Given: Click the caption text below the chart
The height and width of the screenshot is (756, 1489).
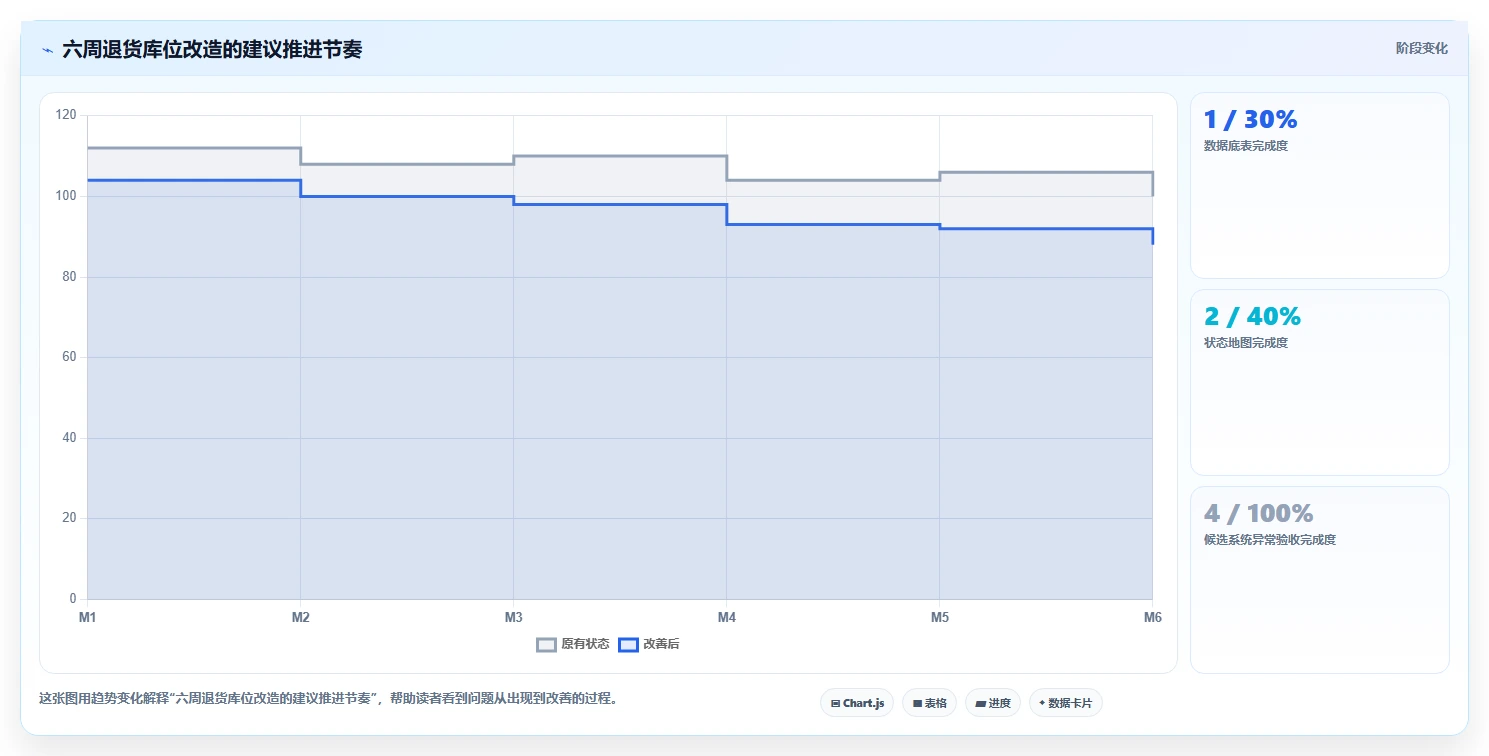Looking at the screenshot, I should point(328,698).
